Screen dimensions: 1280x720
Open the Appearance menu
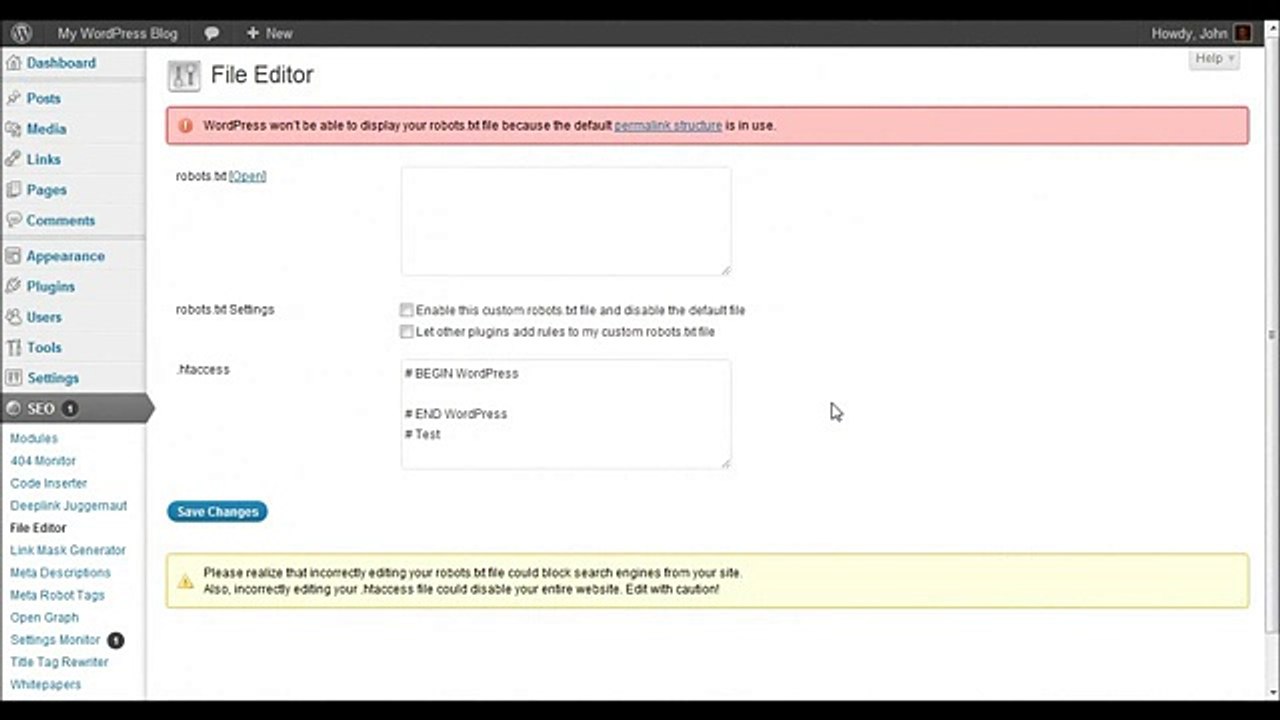coord(65,256)
